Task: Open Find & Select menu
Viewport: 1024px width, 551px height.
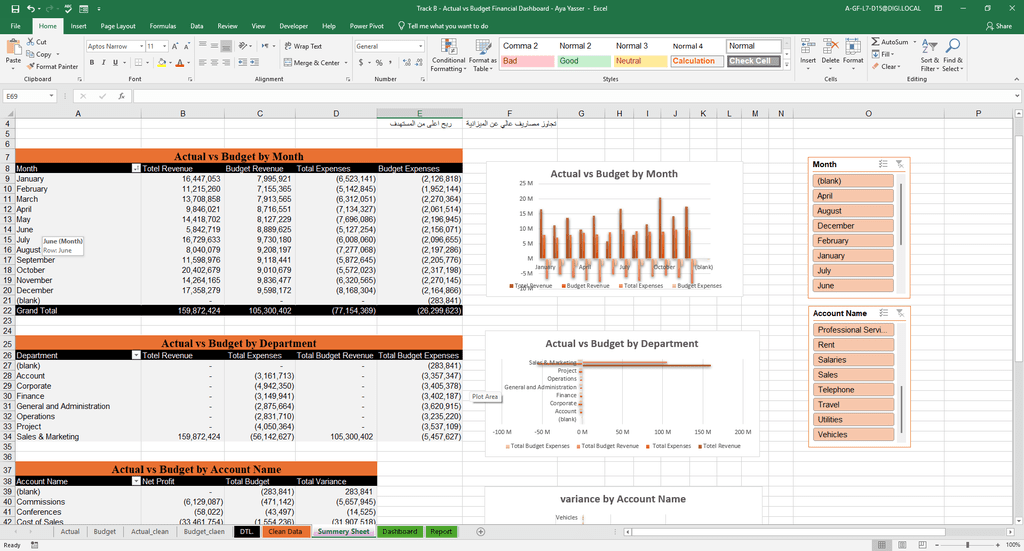Action: 952,55
